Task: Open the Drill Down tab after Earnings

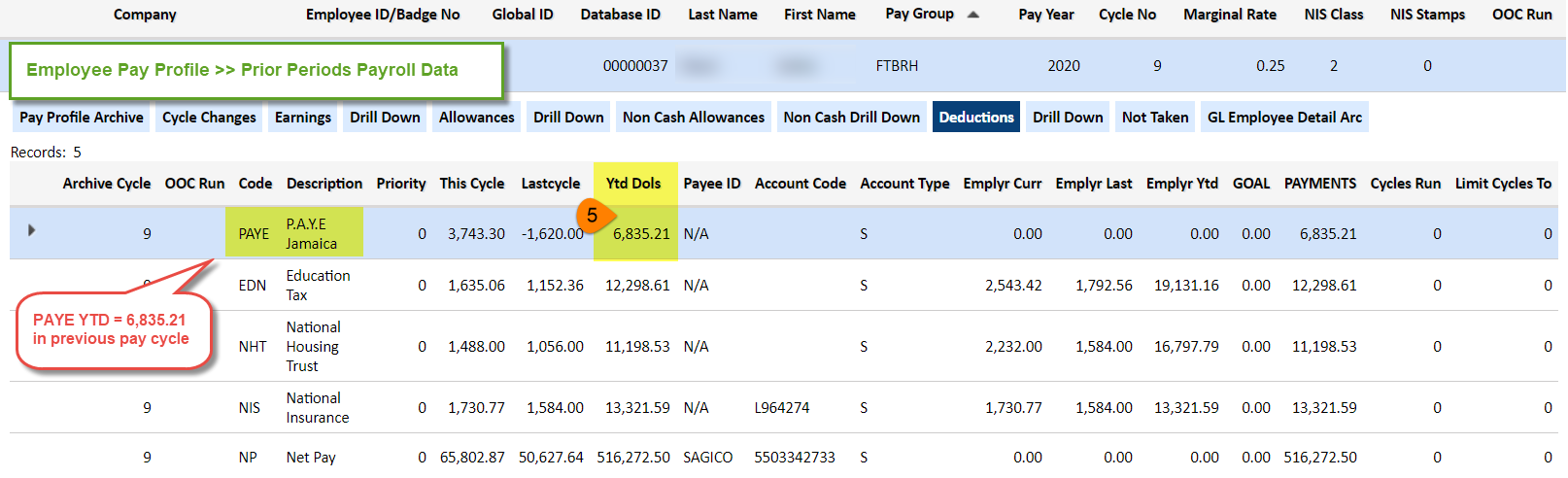Action: (x=385, y=118)
